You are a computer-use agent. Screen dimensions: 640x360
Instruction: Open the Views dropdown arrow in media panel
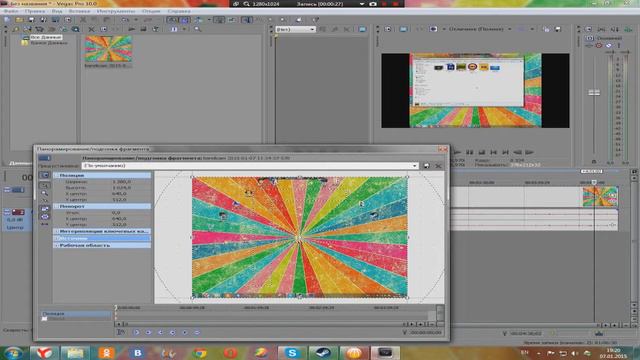click(184, 29)
